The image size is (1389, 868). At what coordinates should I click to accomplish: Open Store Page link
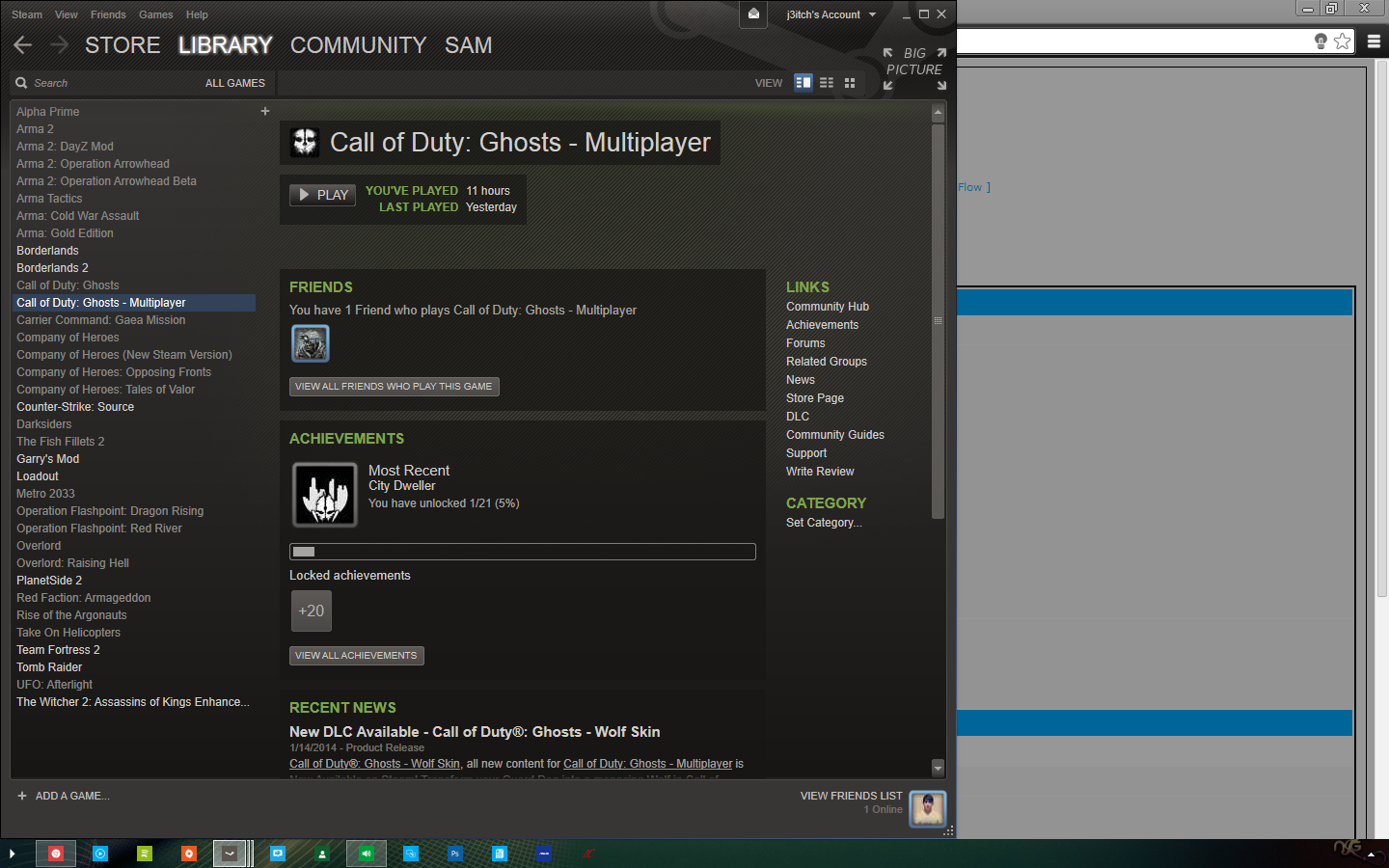(815, 398)
